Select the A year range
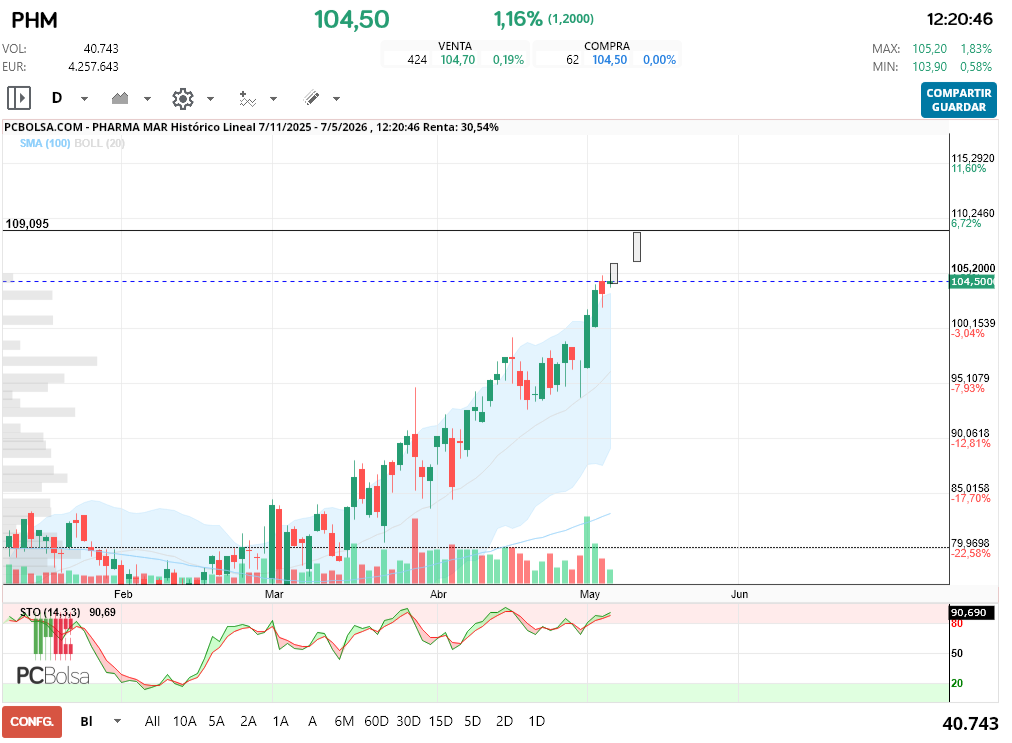Screen dimensions: 1012x743 coord(312,721)
